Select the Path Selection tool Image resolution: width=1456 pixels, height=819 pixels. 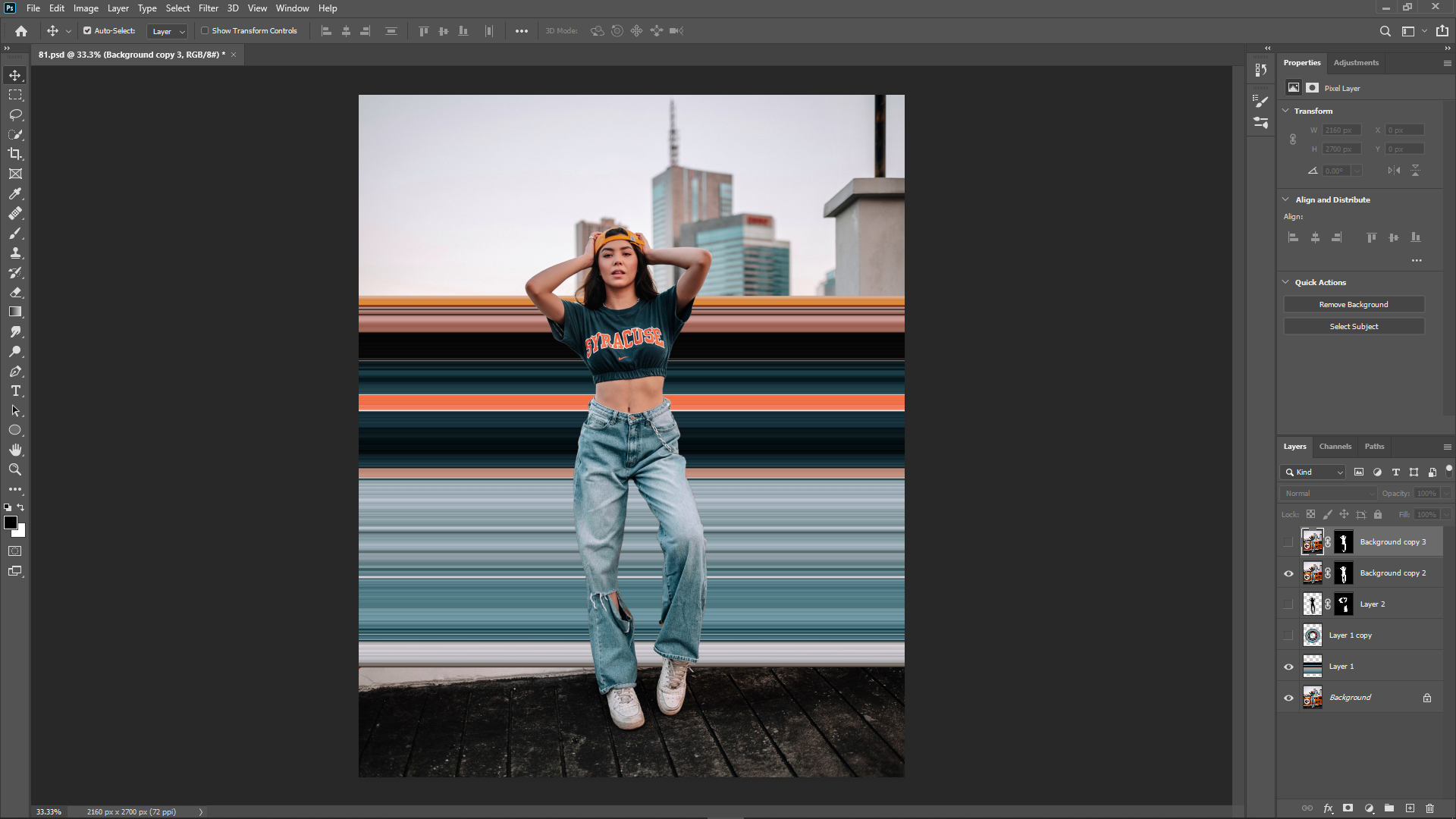pos(15,410)
